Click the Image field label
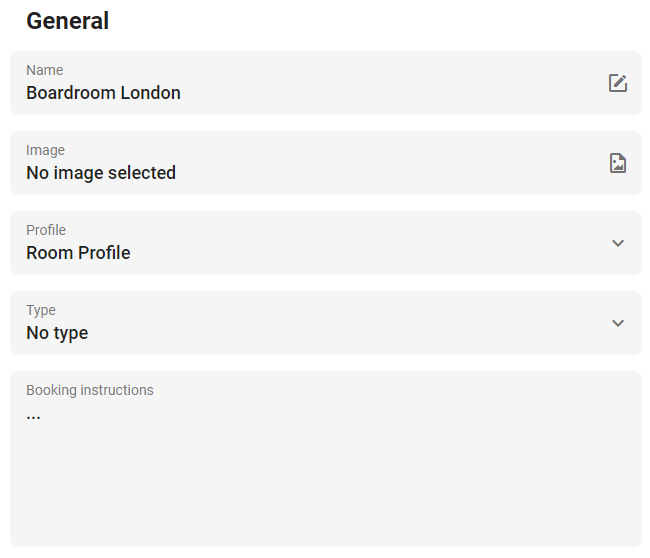The height and width of the screenshot is (558, 650). pos(46,150)
